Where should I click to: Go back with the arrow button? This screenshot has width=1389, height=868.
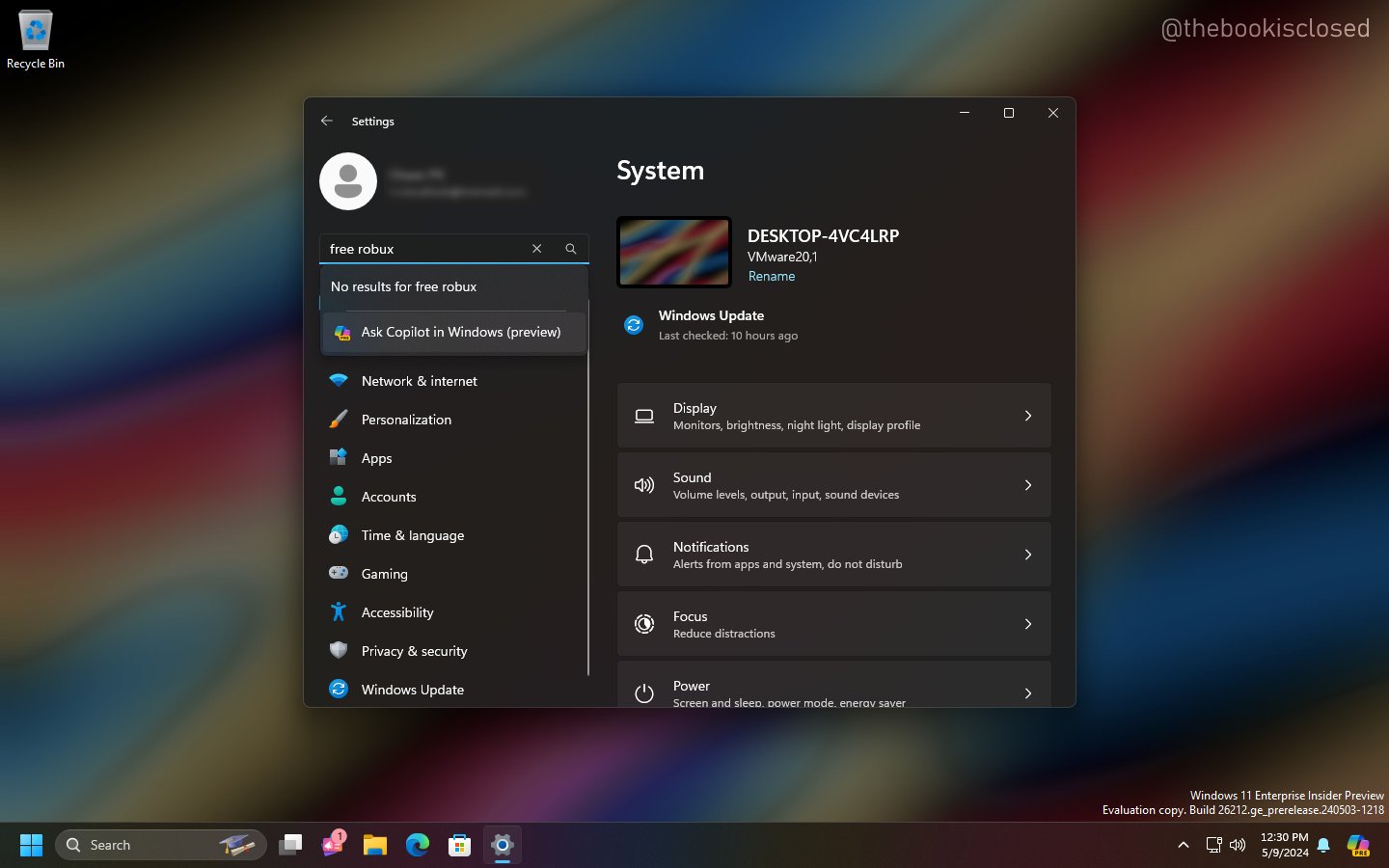326,121
